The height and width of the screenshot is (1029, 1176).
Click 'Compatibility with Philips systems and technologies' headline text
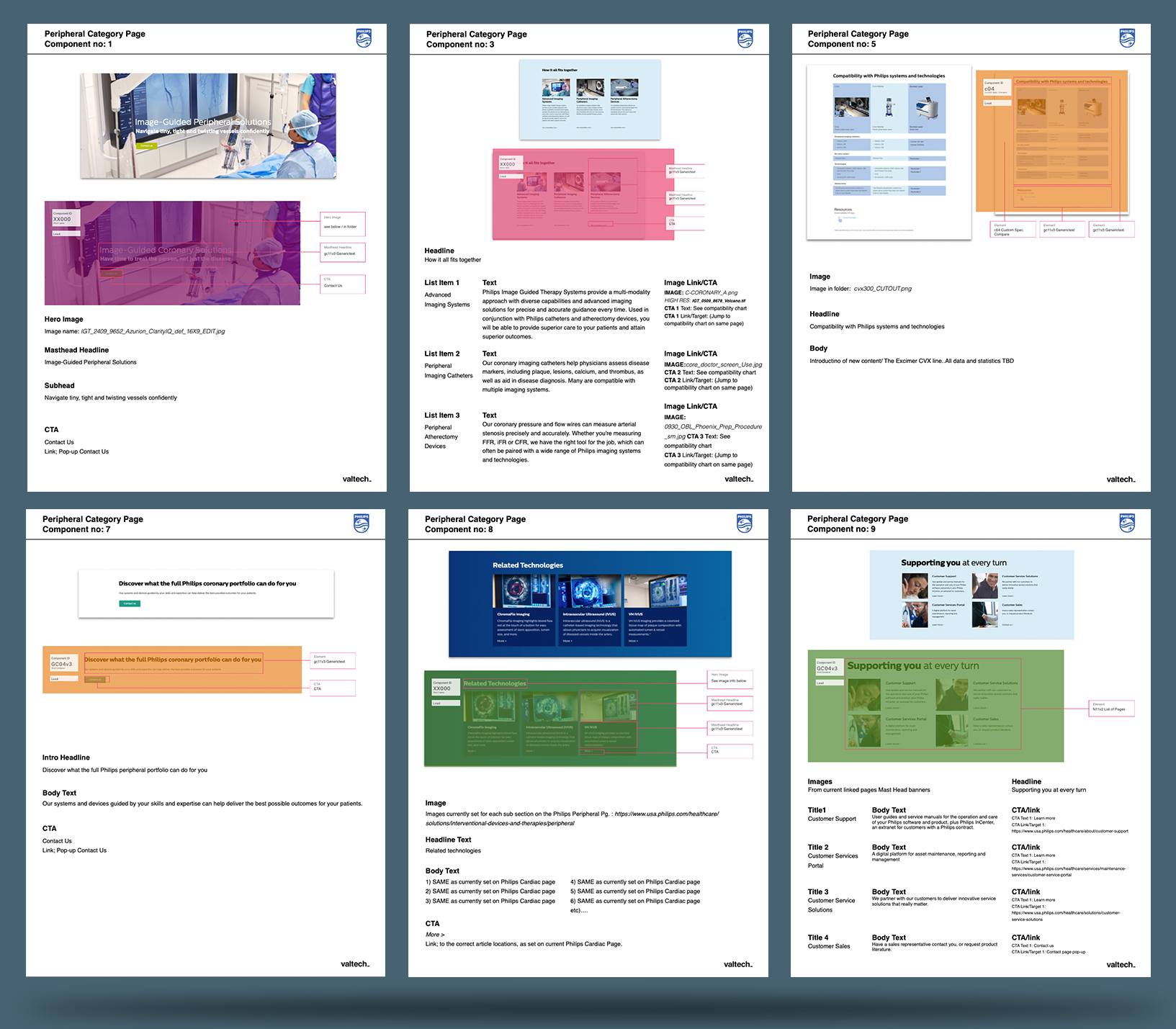[x=877, y=327]
